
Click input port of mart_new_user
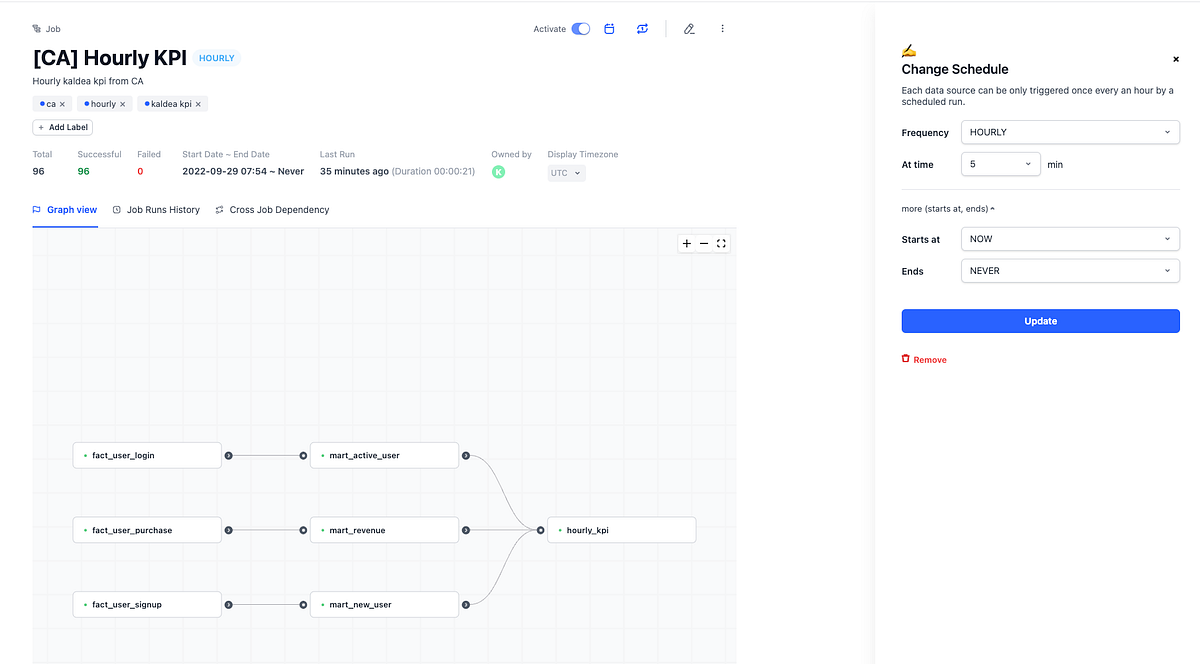303,604
